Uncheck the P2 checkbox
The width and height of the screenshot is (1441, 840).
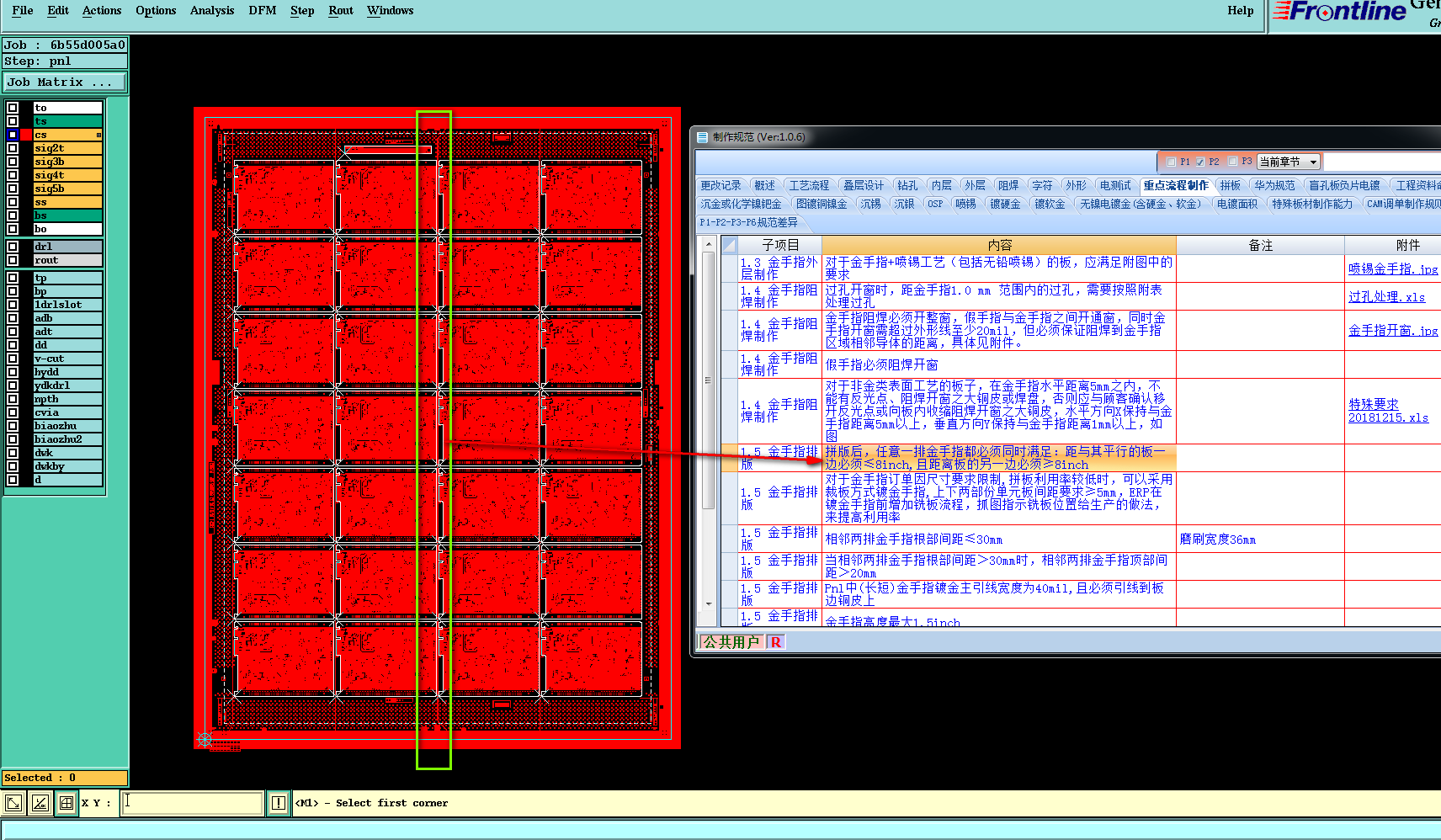1200,162
